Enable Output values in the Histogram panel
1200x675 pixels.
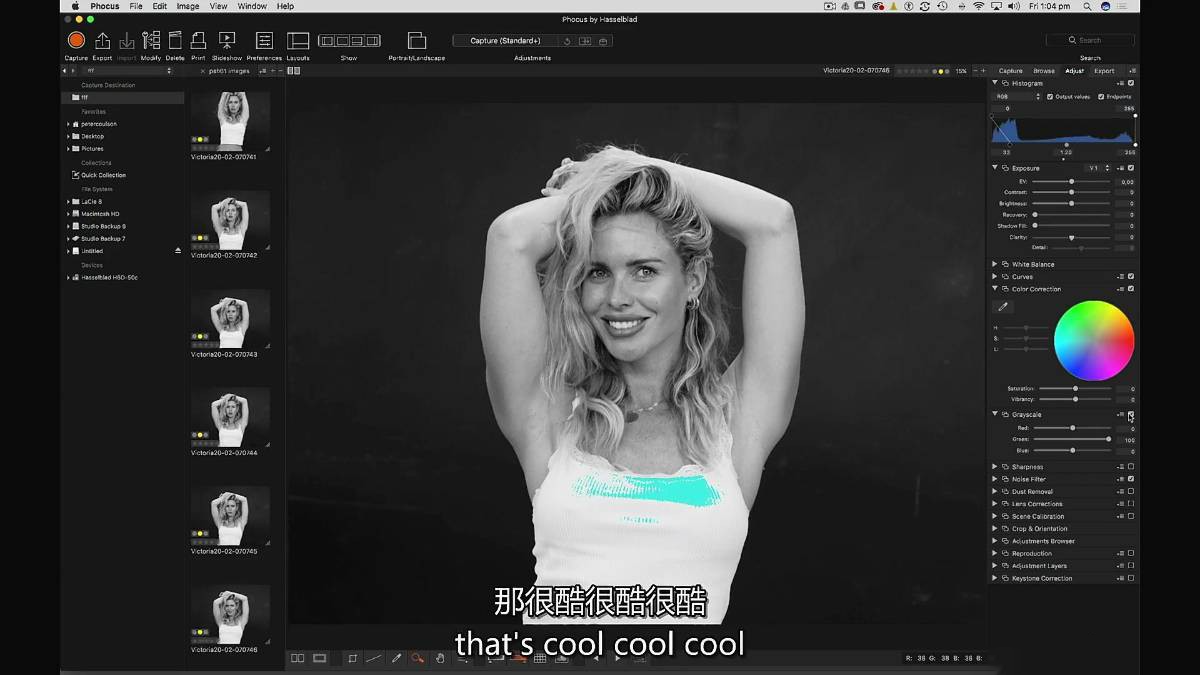(x=1049, y=96)
